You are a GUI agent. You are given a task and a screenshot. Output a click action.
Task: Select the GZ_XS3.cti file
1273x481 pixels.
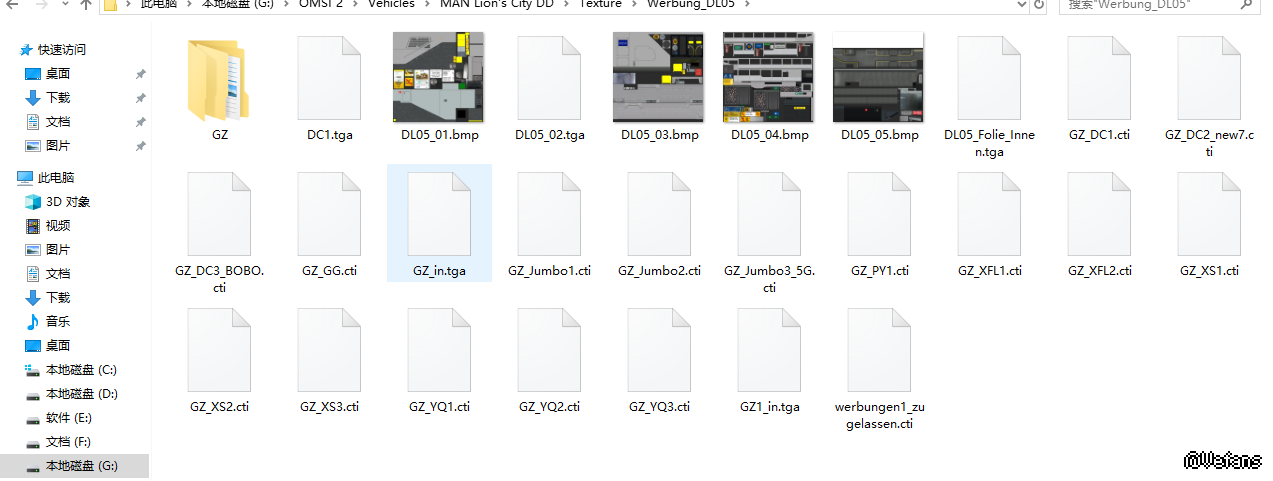(x=329, y=362)
